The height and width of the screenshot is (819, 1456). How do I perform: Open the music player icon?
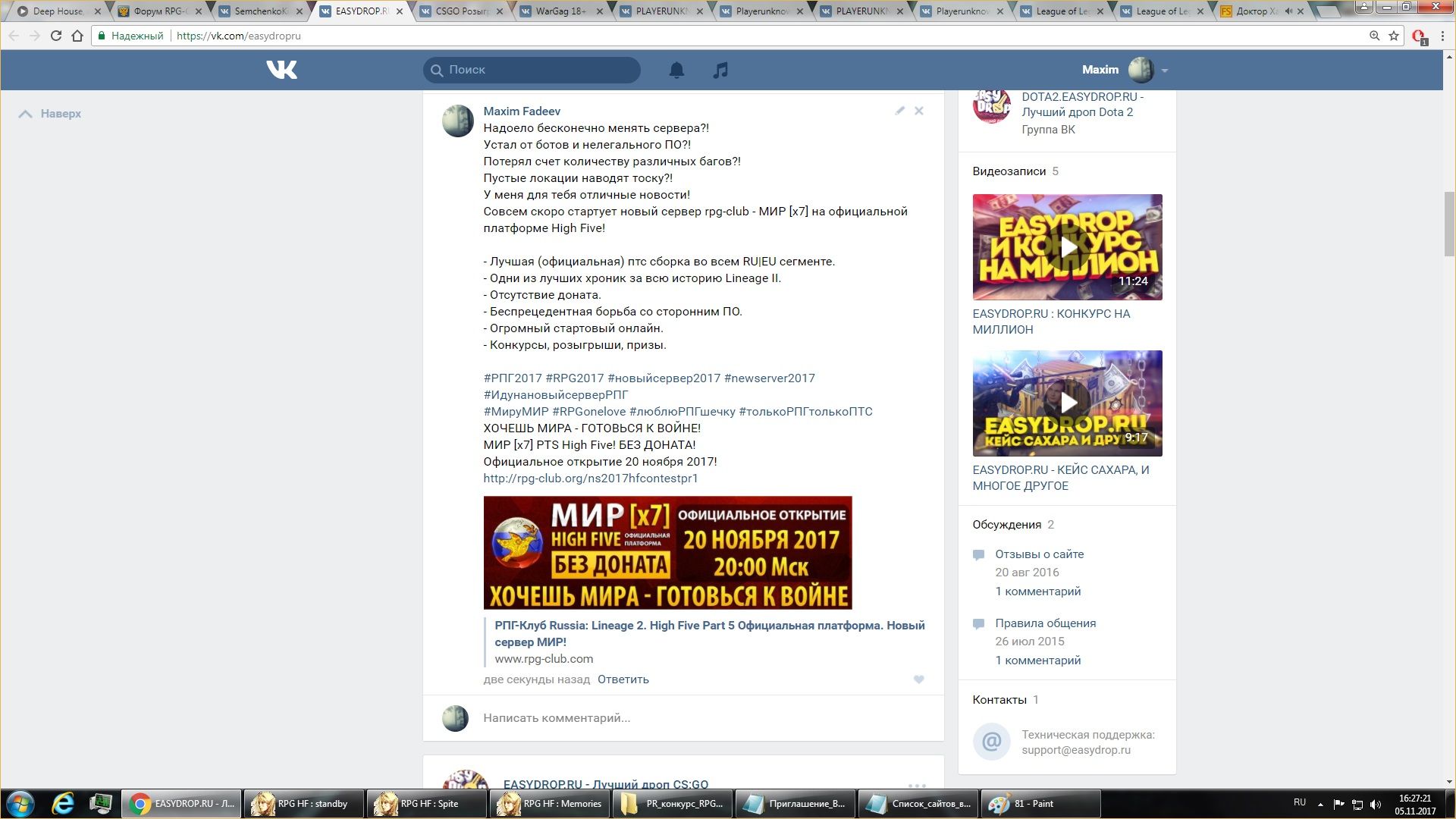click(x=720, y=70)
